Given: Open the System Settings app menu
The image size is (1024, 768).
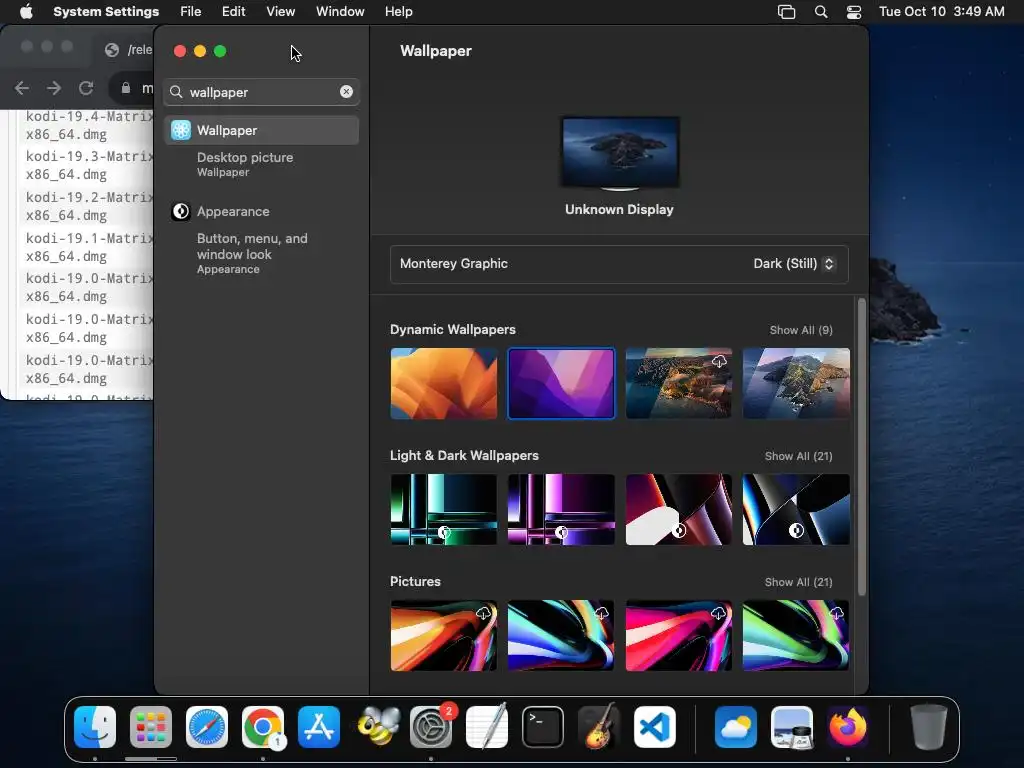Looking at the screenshot, I should tap(106, 12).
